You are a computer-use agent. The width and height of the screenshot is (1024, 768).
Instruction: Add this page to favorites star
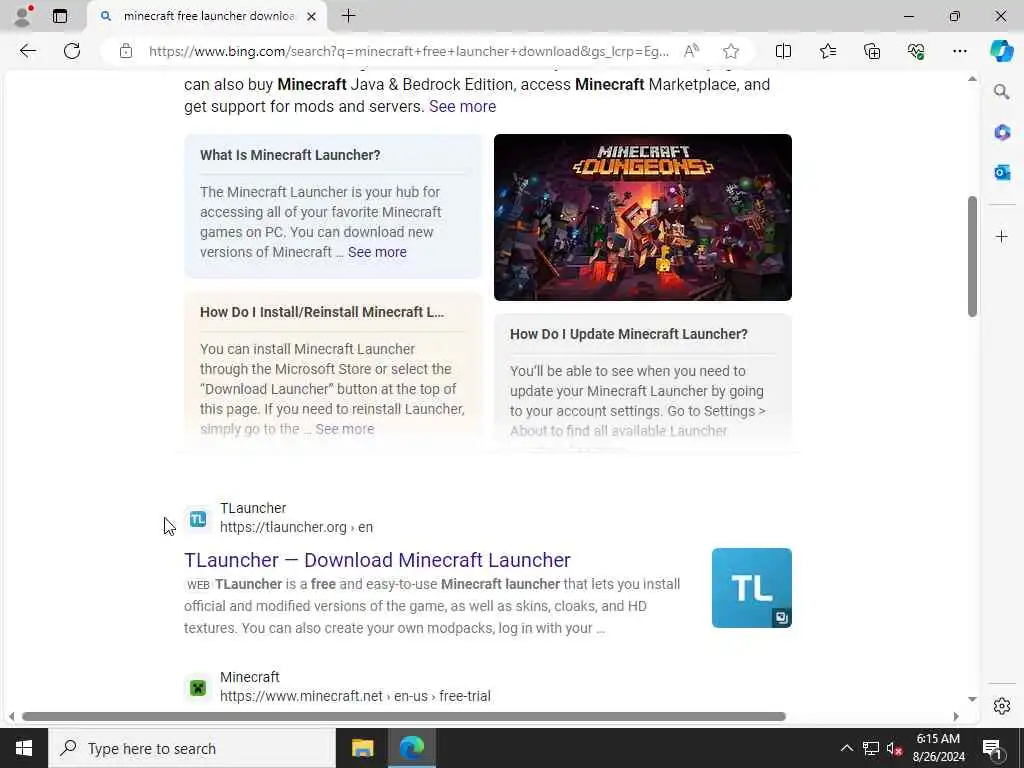(x=731, y=51)
